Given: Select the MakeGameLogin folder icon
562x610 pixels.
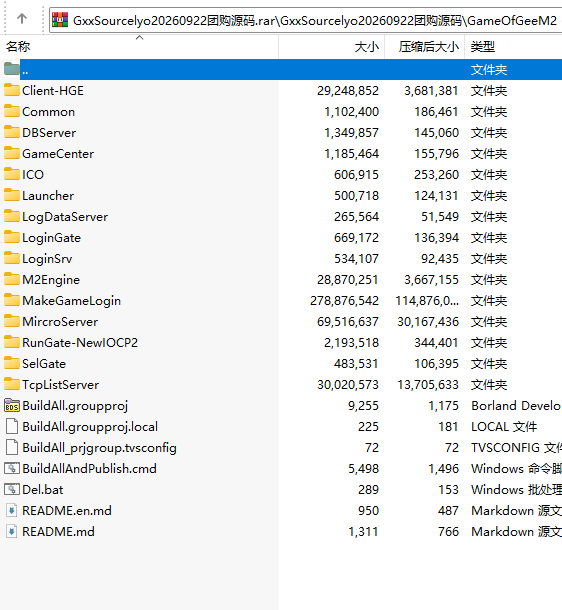Looking at the screenshot, I should coord(12,300).
